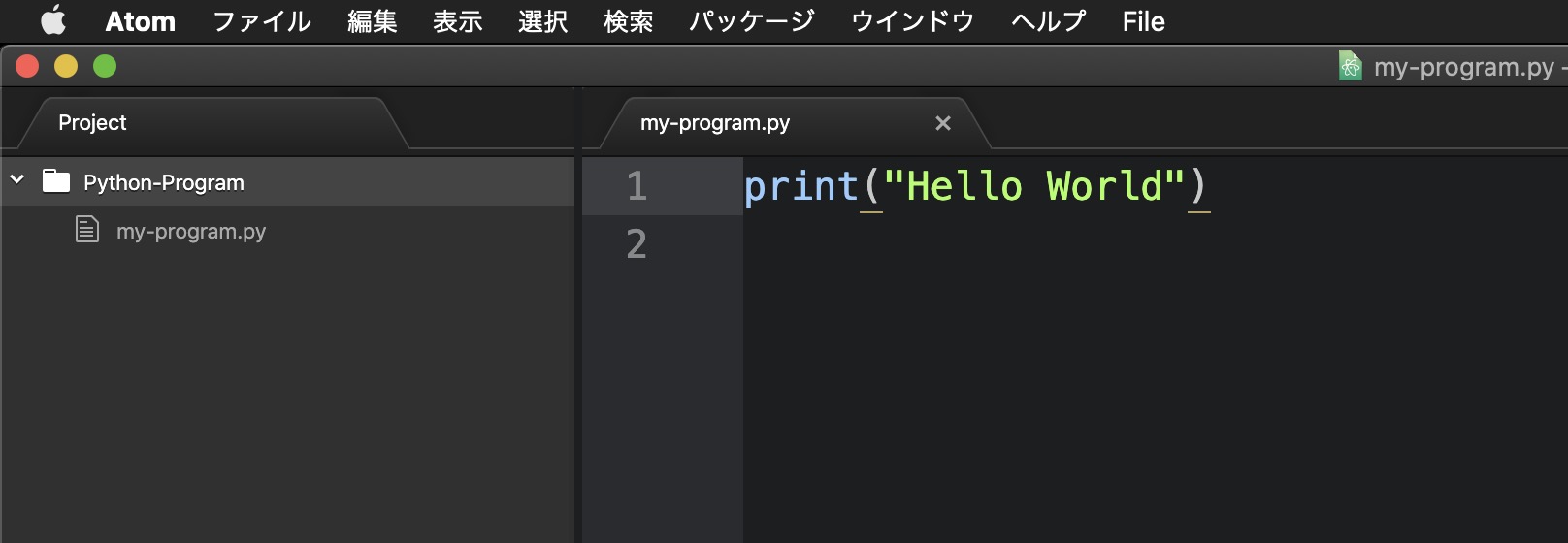1568x543 pixels.
Task: Open the ウインドウ menu
Action: [x=912, y=21]
